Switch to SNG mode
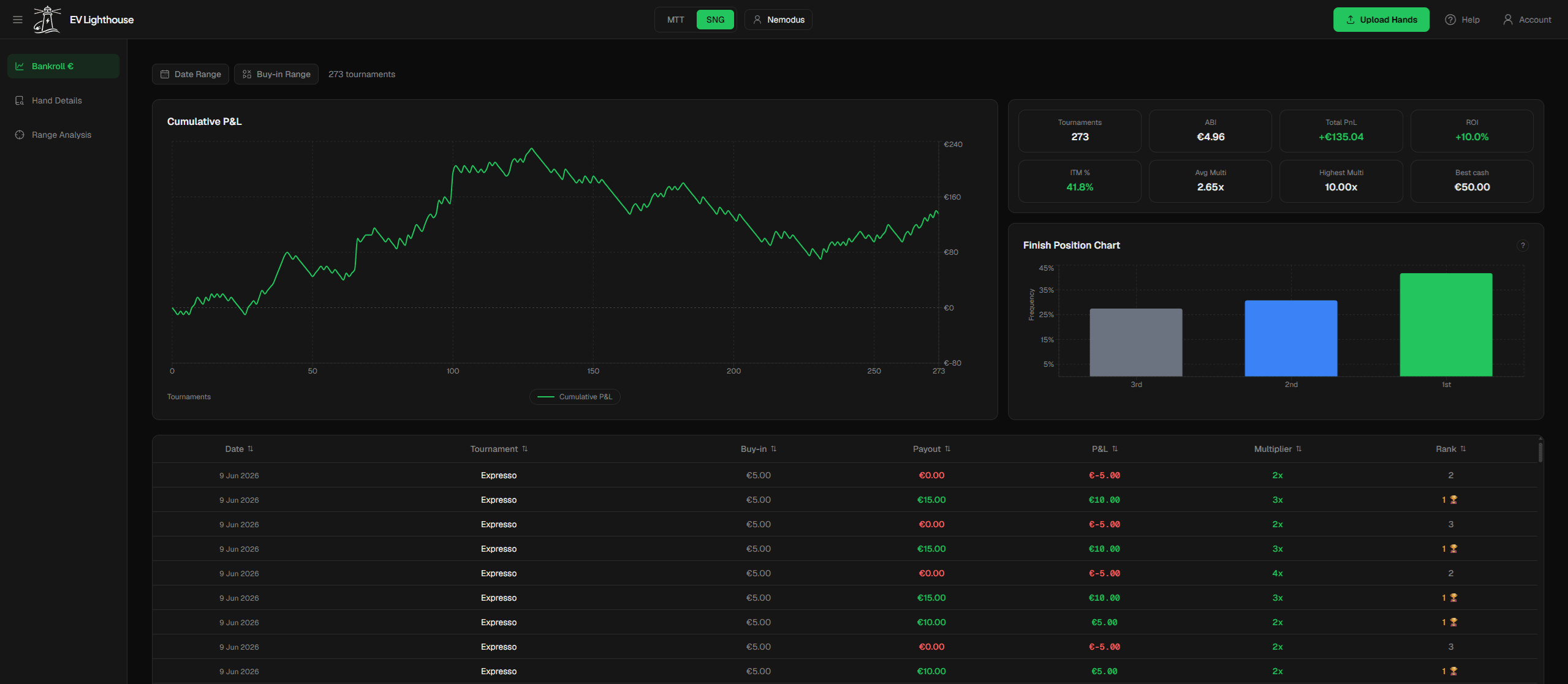 [x=715, y=20]
